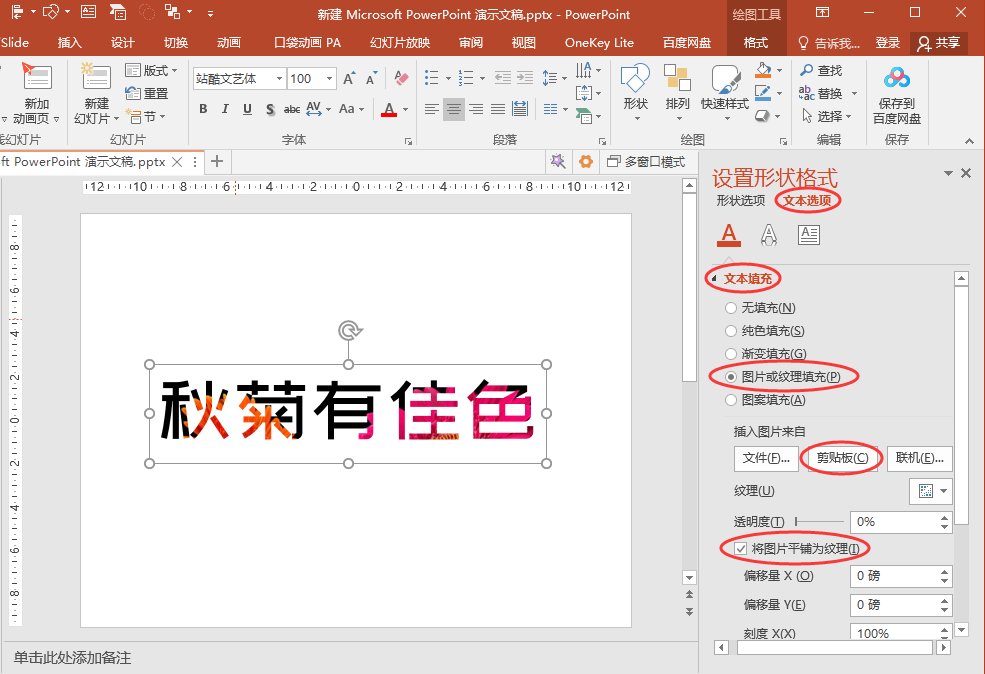Open font size dropdown 100
985x674 pixels.
coord(329,79)
